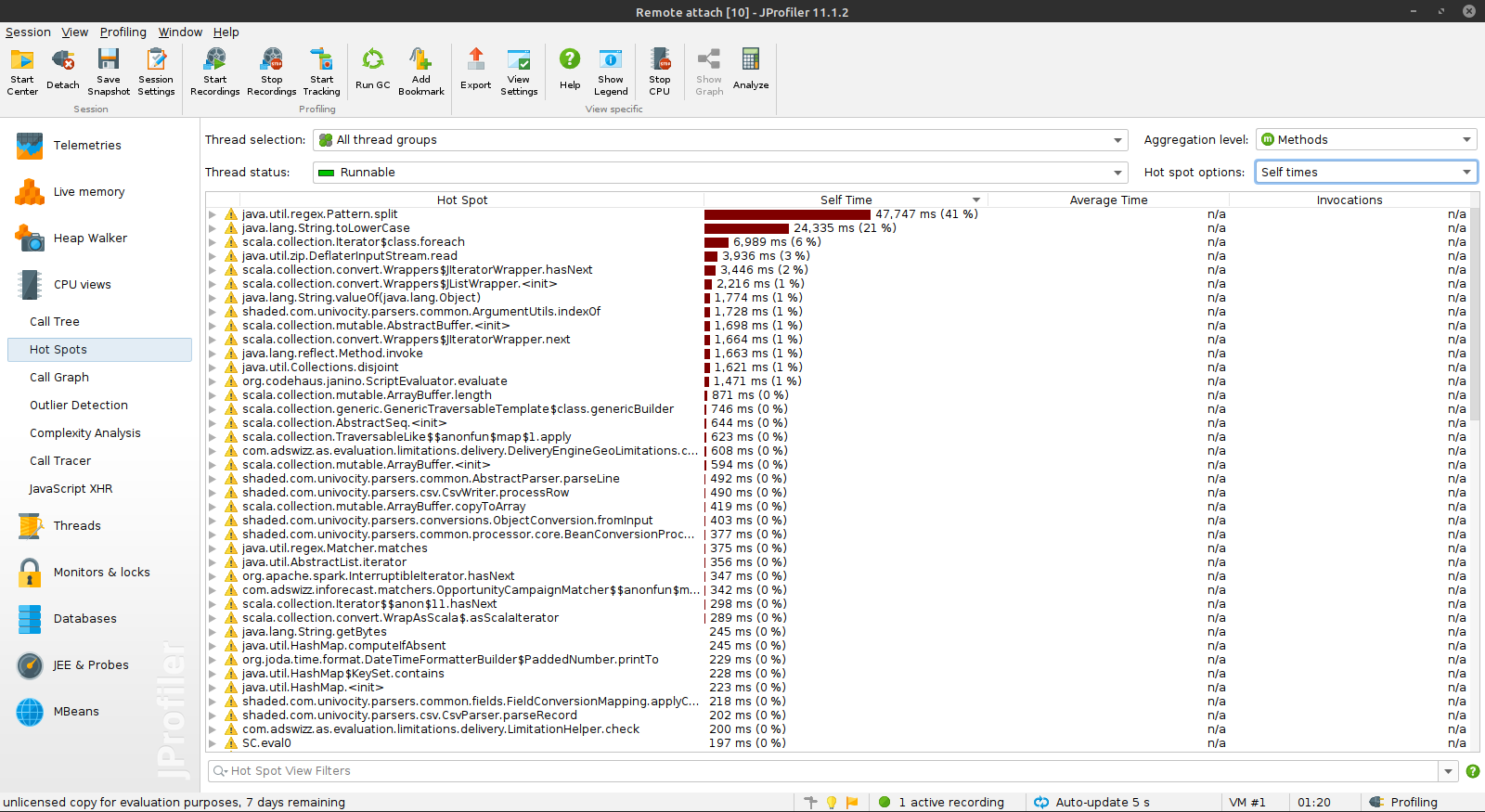Open the Session menu
This screenshot has width=1485, height=812.
(28, 32)
